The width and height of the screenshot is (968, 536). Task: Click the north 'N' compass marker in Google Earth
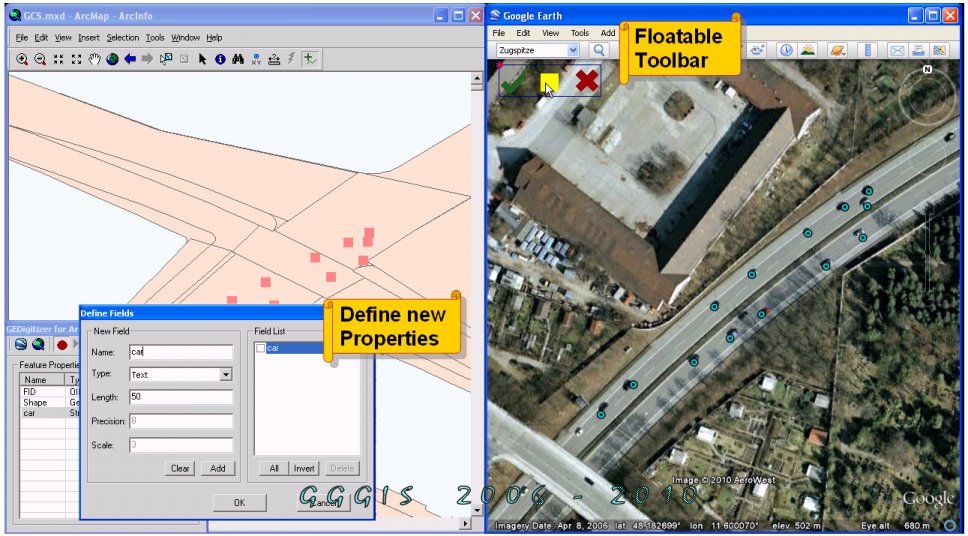pyautogui.click(x=927, y=70)
